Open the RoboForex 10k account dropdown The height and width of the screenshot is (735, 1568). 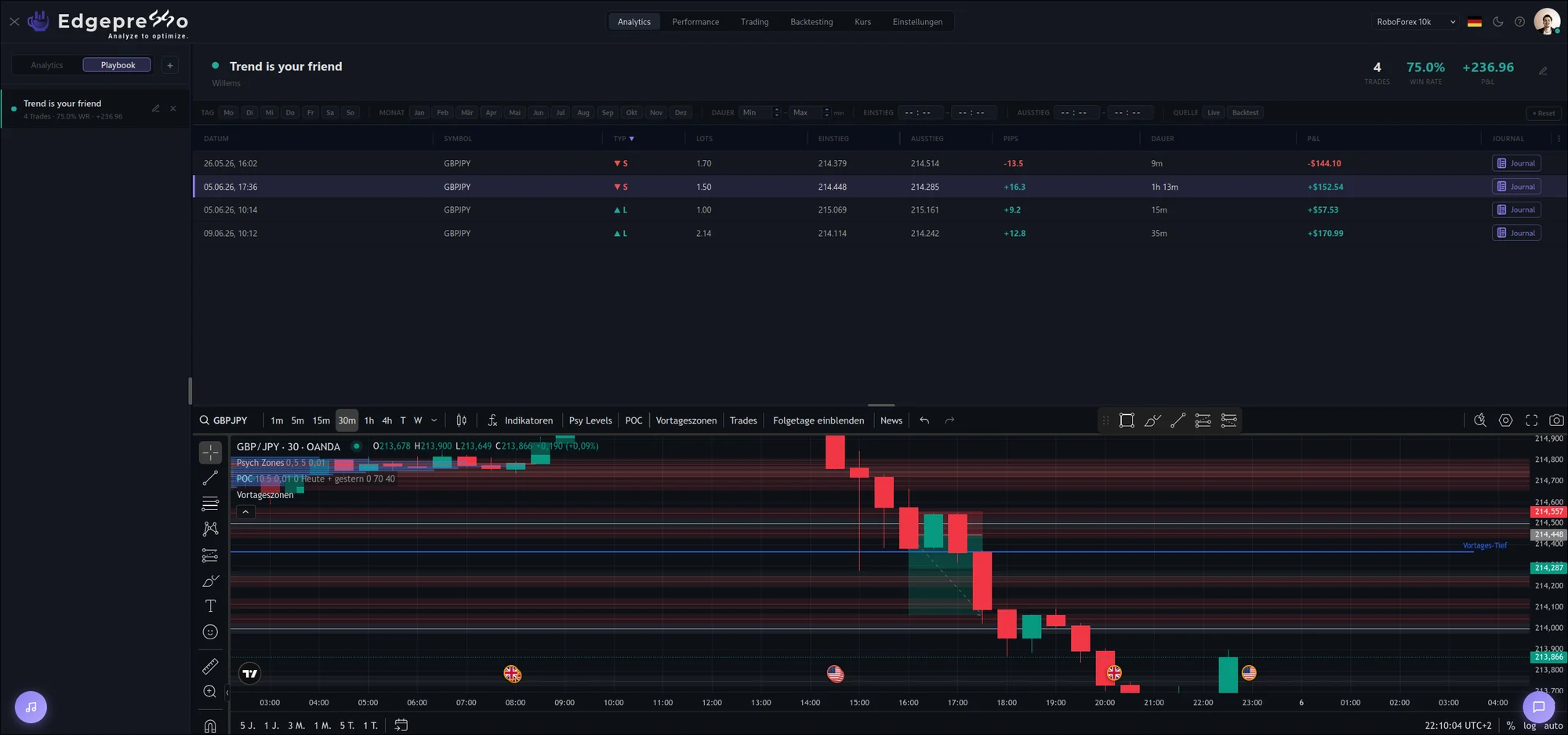(x=1416, y=22)
